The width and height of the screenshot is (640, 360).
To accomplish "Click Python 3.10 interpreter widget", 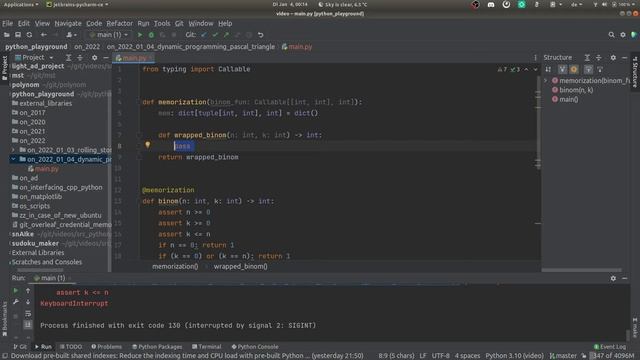I will 514,356.
